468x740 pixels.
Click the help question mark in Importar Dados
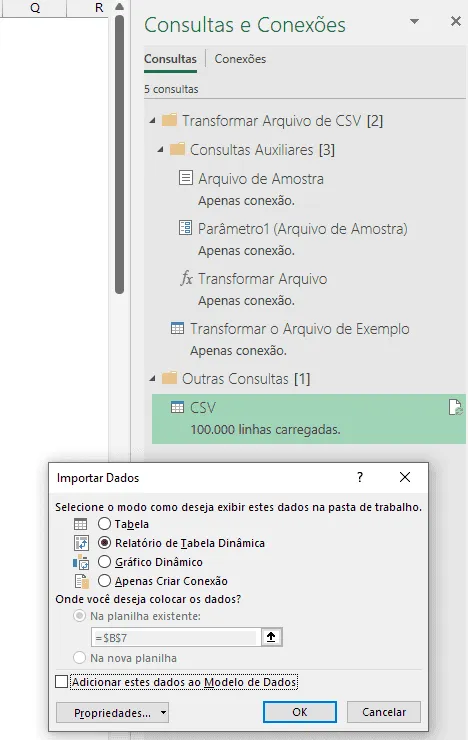(360, 477)
